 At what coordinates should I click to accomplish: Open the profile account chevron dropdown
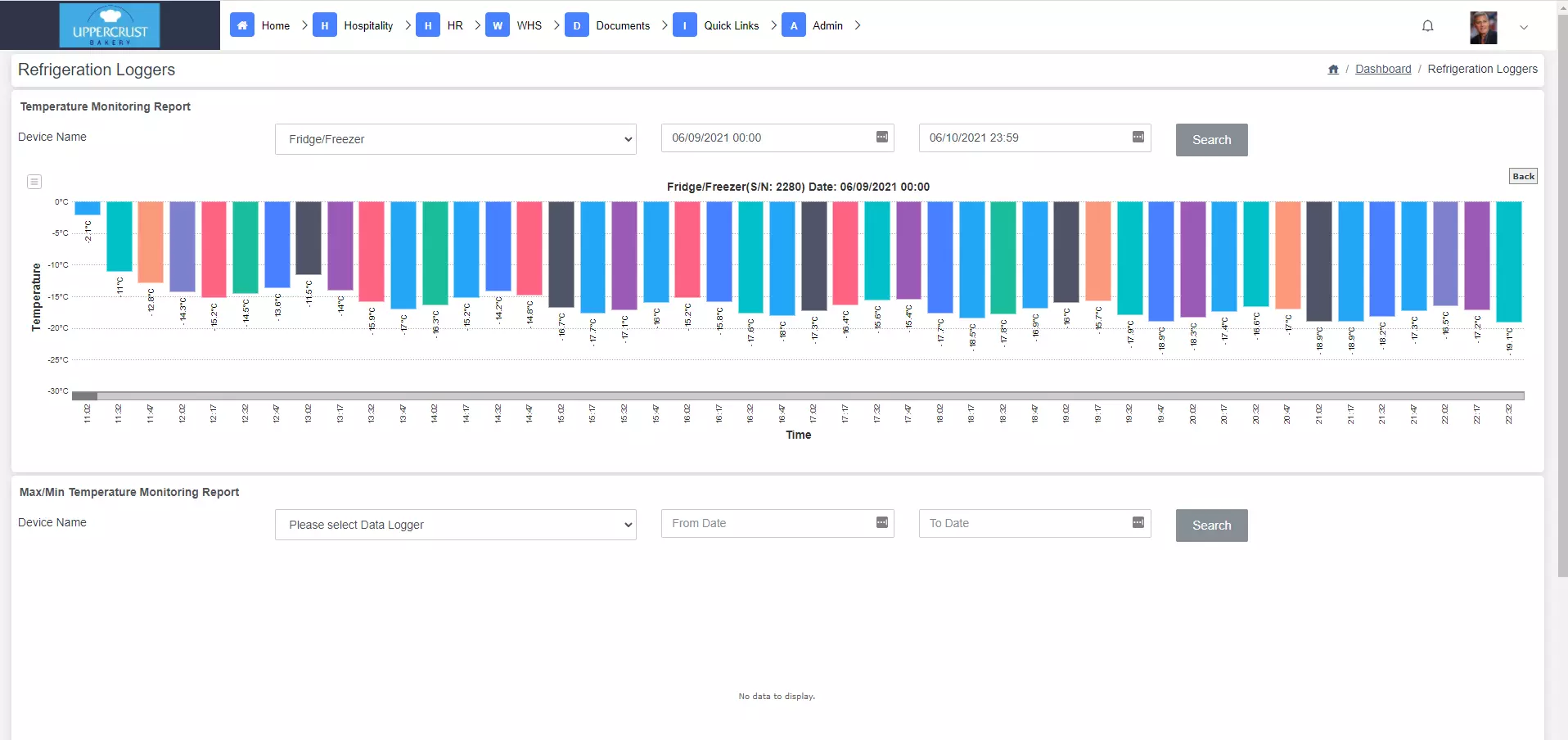[1525, 27]
